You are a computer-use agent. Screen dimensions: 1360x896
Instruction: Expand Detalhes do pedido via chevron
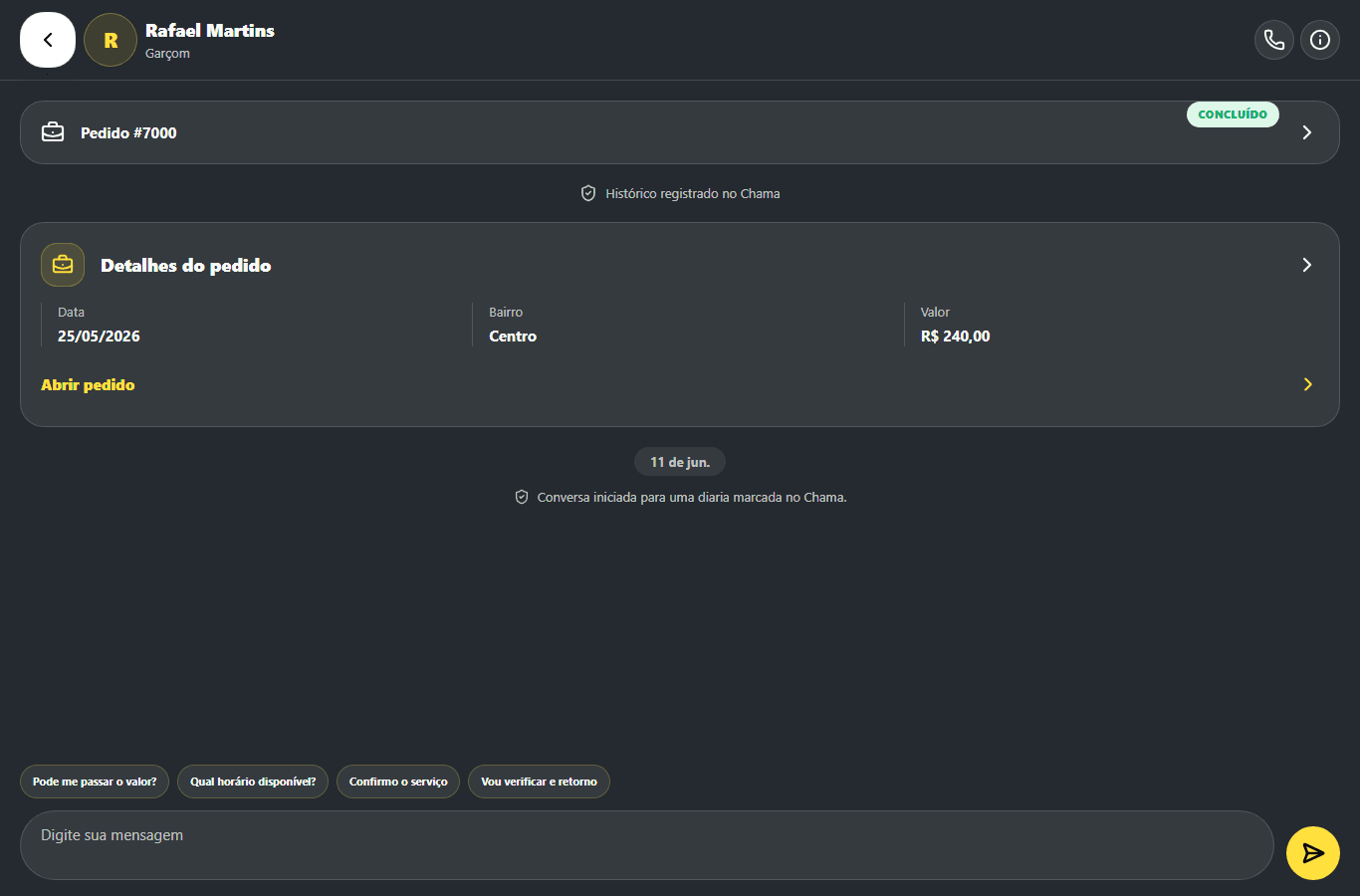[1307, 265]
